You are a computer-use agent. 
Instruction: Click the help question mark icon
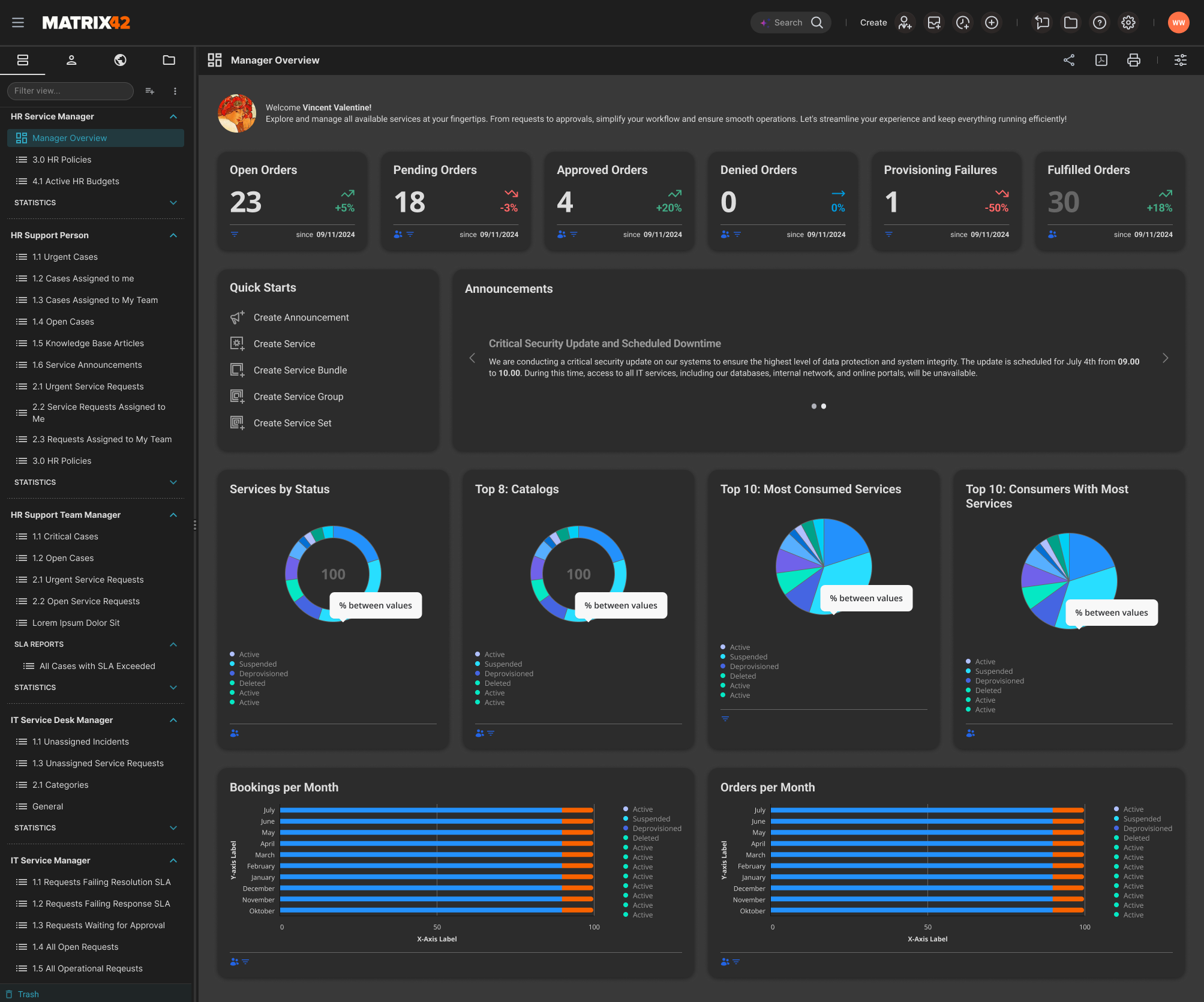pos(1100,23)
